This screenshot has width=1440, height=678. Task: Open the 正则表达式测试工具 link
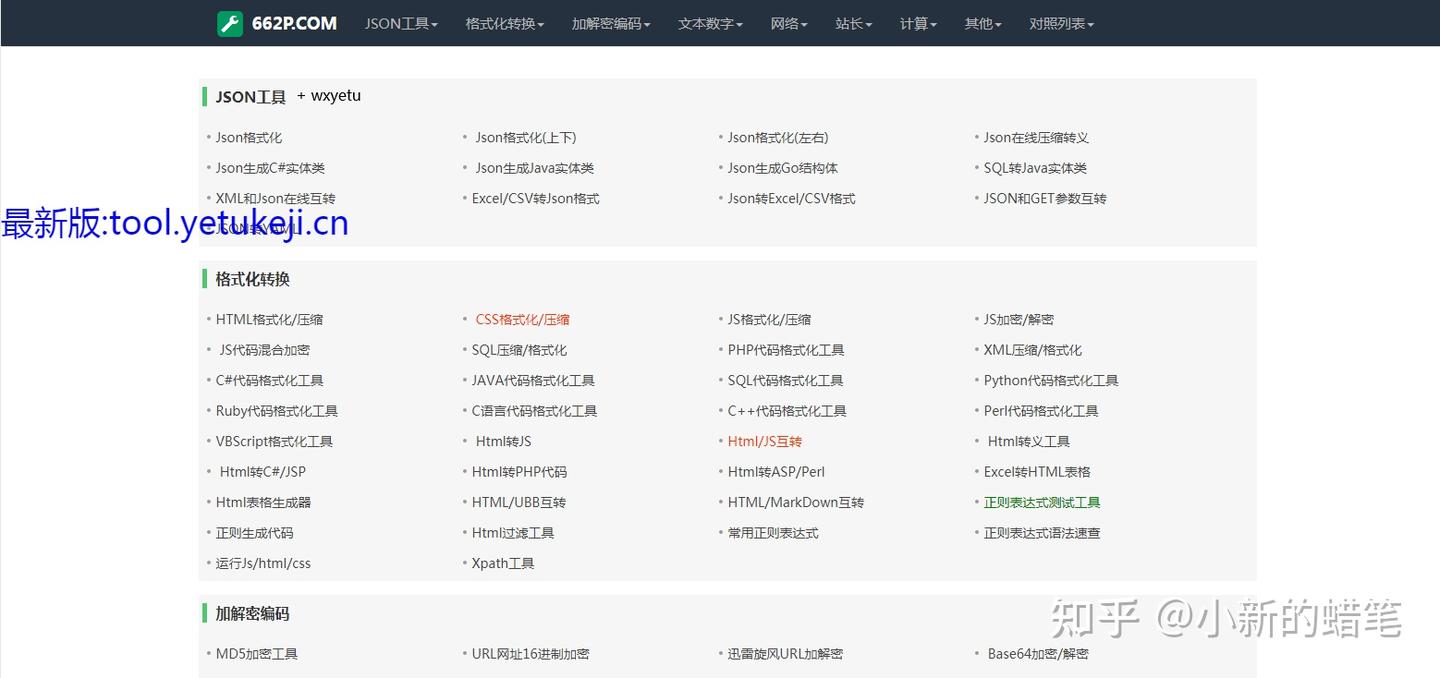(x=1043, y=502)
